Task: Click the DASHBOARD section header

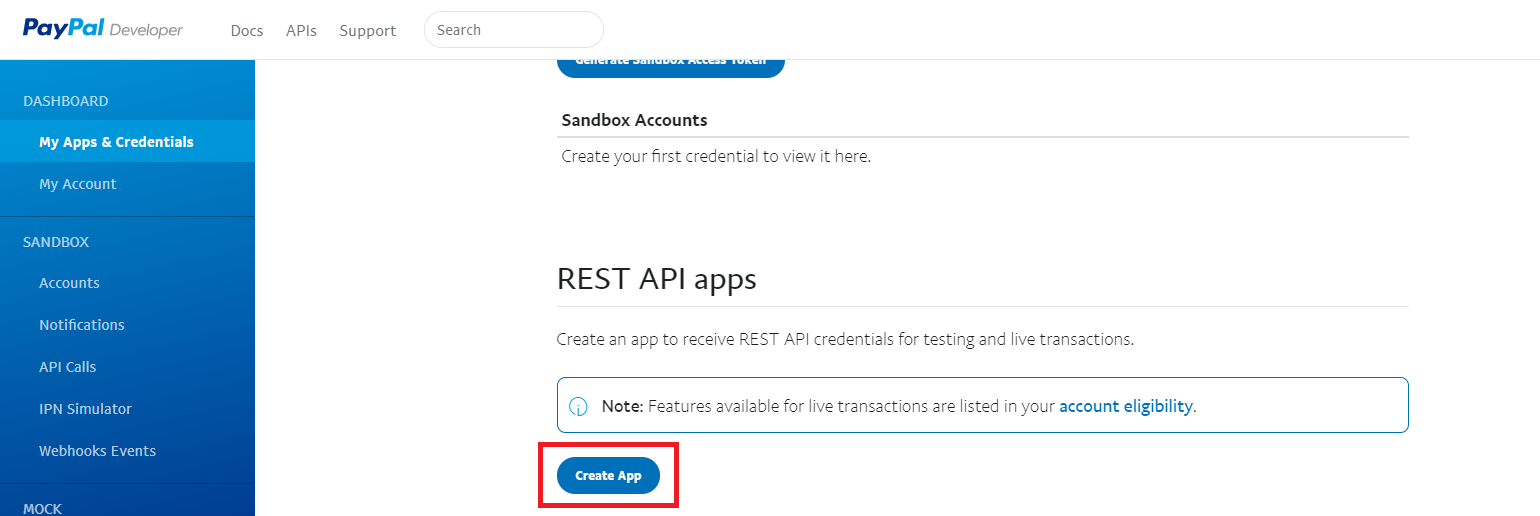Action: (x=66, y=101)
